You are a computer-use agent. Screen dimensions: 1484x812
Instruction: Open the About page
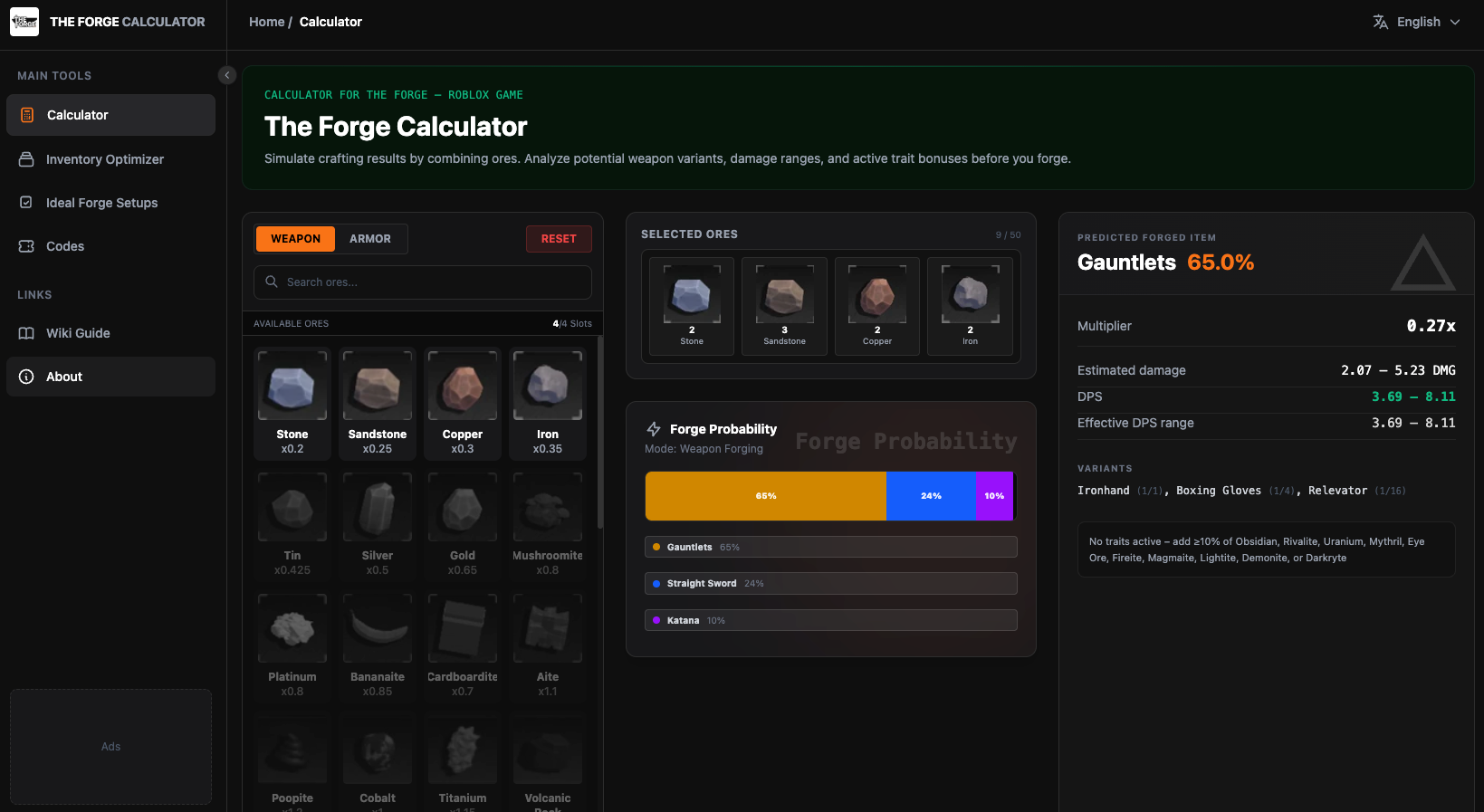pyautogui.click(x=110, y=377)
